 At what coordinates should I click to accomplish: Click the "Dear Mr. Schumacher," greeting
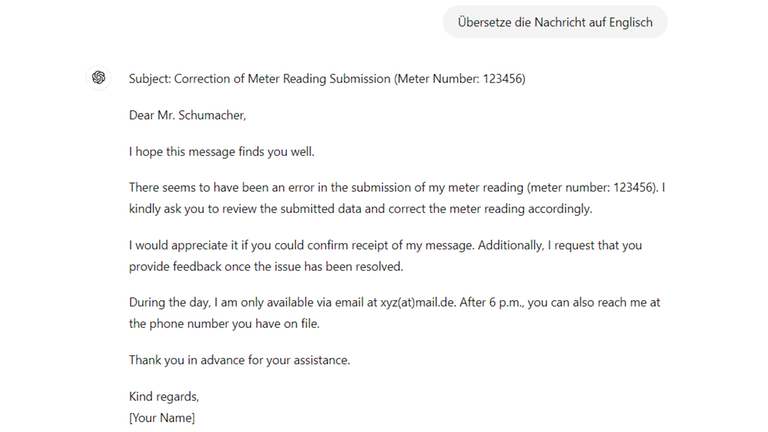coord(187,115)
